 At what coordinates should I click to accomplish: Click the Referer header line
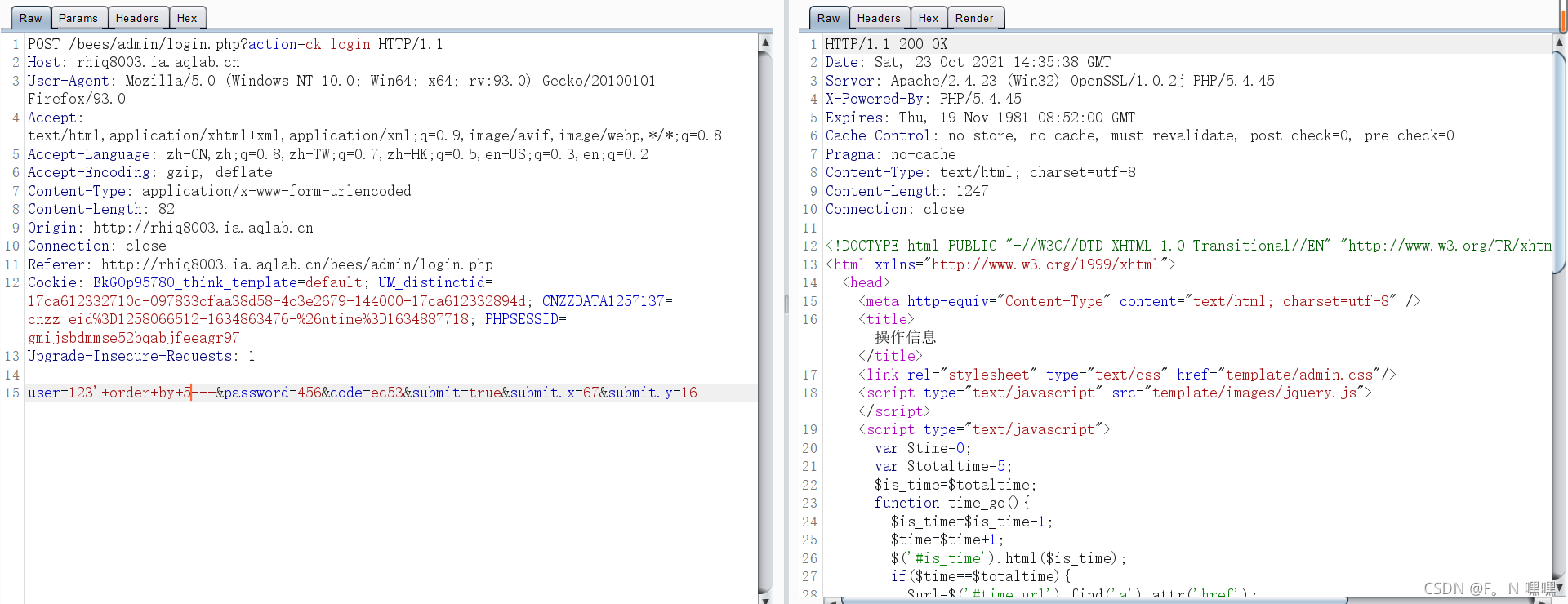261,264
